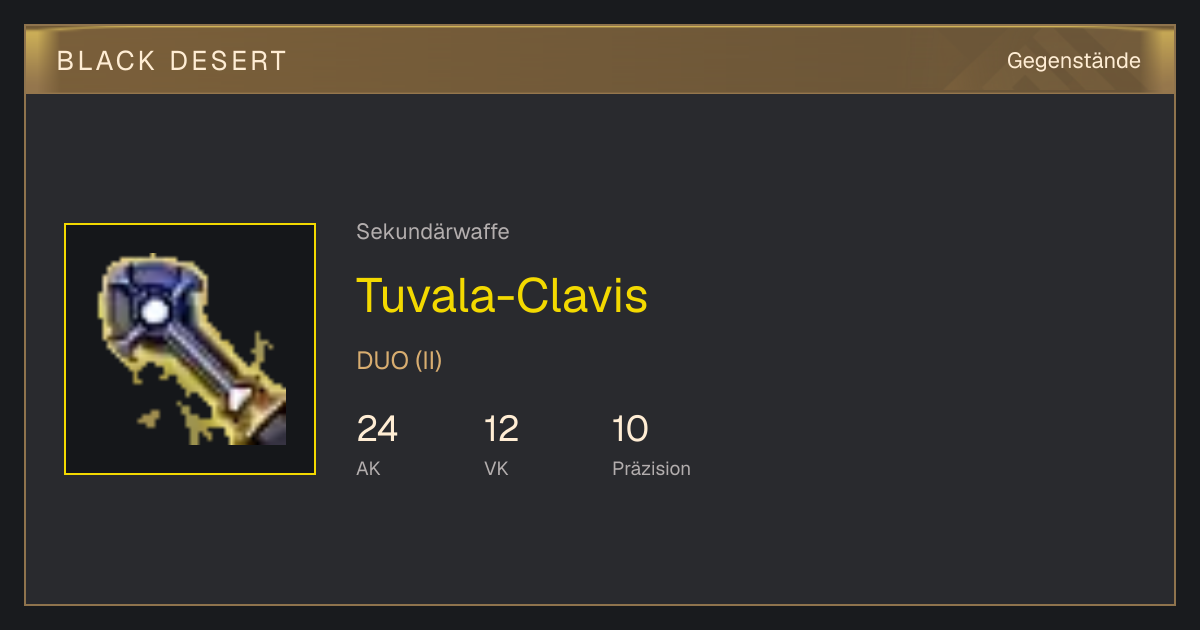This screenshot has height=630, width=1200.
Task: Click the clavis's ribbed grey shaft
Action: [197, 355]
